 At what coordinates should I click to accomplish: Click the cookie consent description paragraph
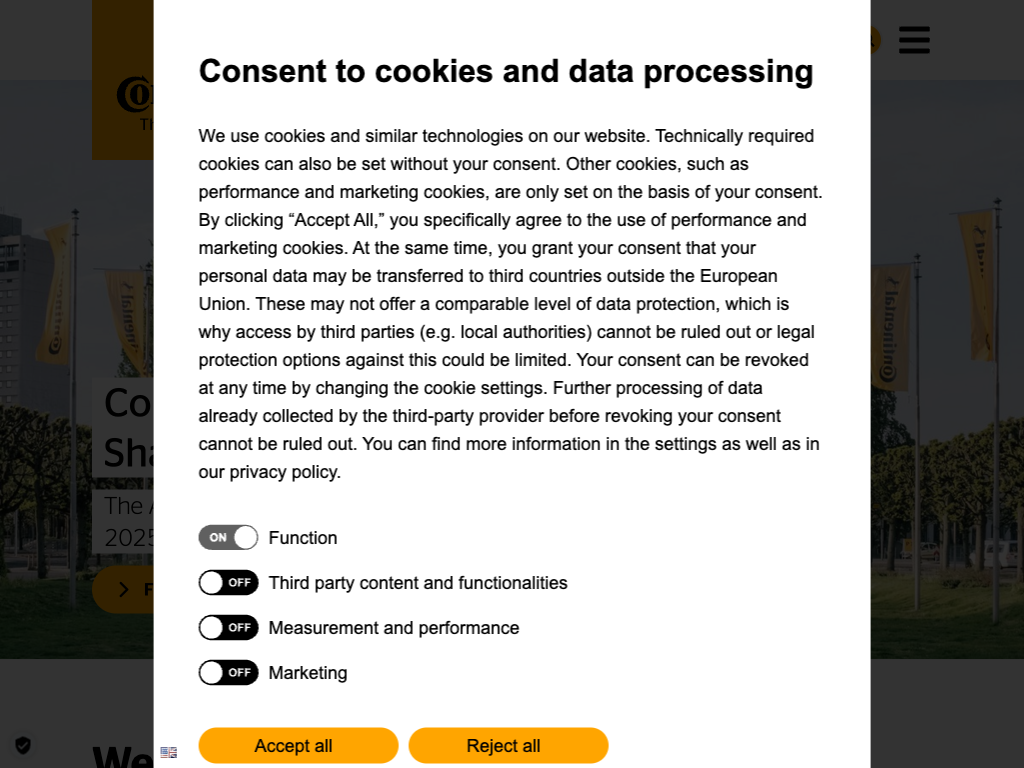(x=510, y=304)
